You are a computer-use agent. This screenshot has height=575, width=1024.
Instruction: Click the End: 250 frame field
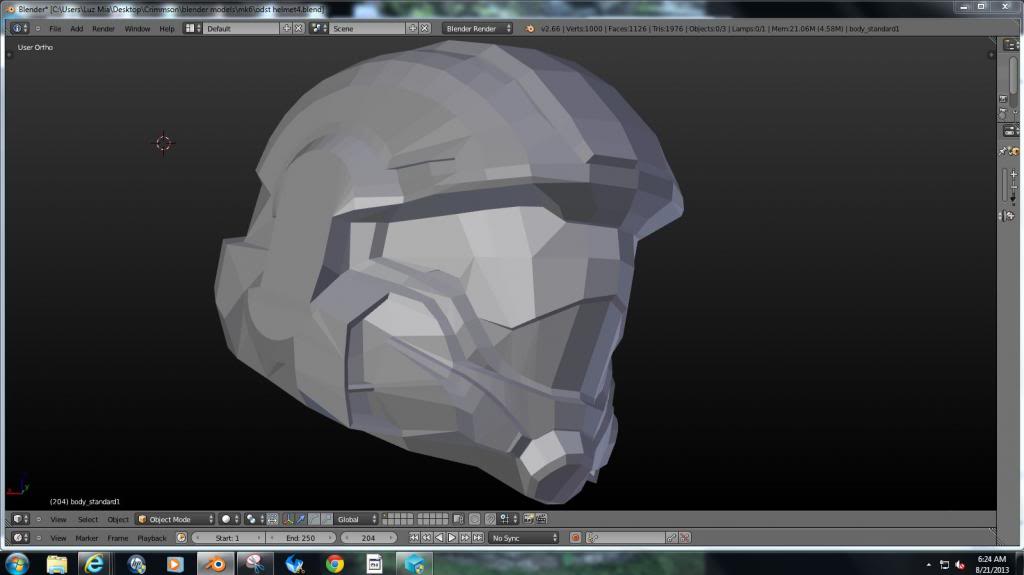click(301, 538)
